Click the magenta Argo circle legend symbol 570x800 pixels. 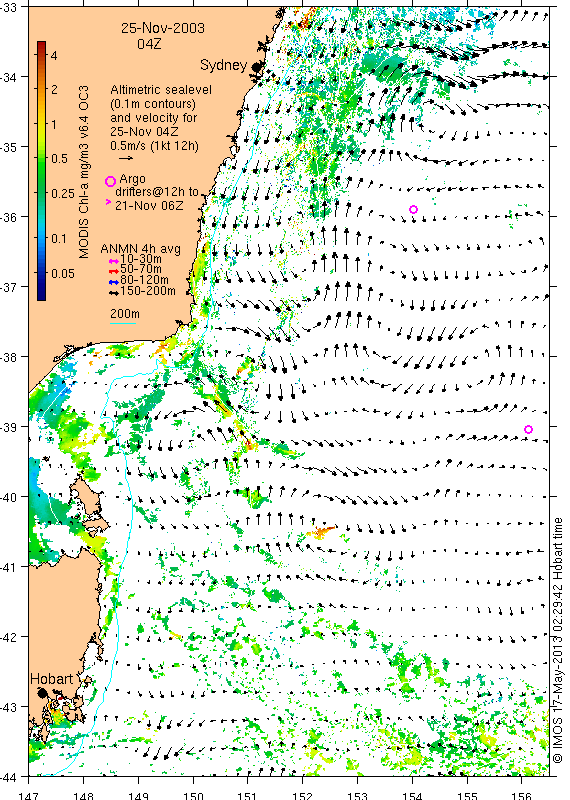point(110,181)
